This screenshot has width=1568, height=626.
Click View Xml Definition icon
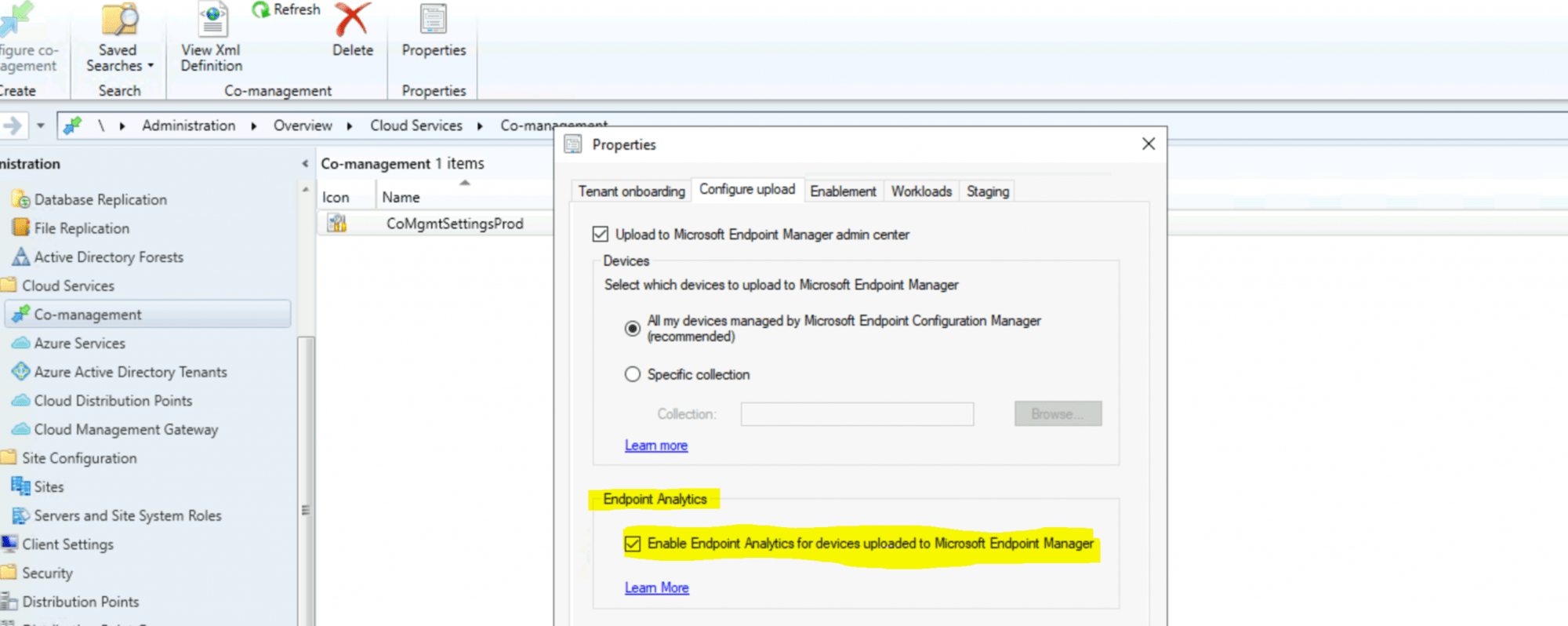coord(212,20)
